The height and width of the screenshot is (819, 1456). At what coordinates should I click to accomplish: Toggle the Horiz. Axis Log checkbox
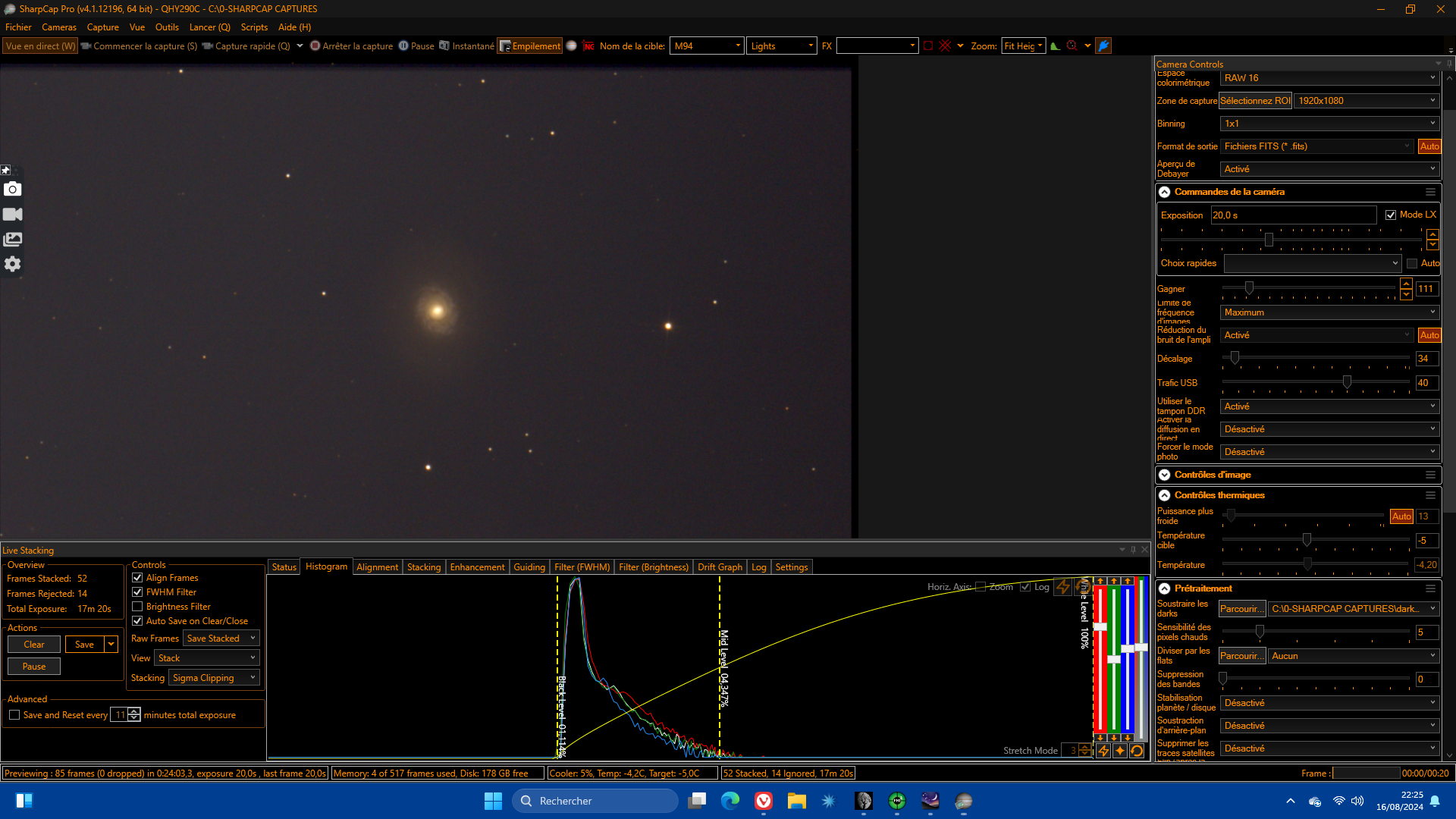1025,587
